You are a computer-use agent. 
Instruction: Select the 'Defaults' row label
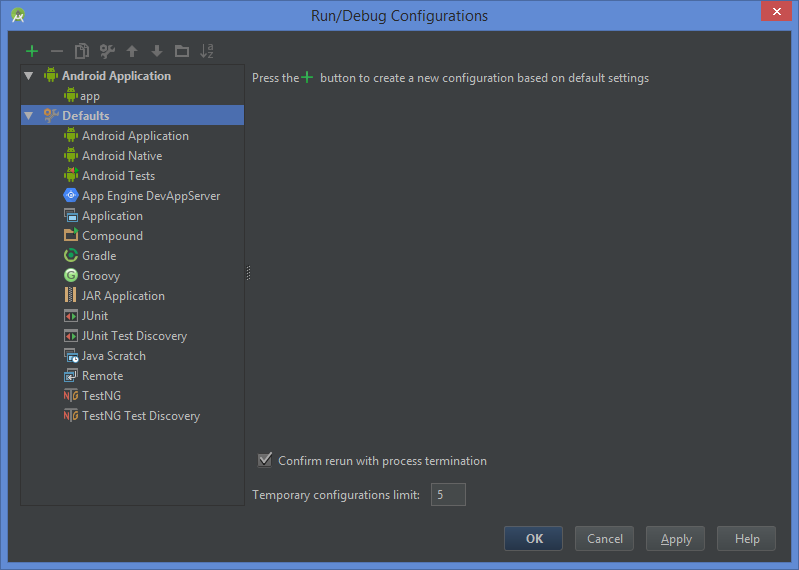coord(86,116)
